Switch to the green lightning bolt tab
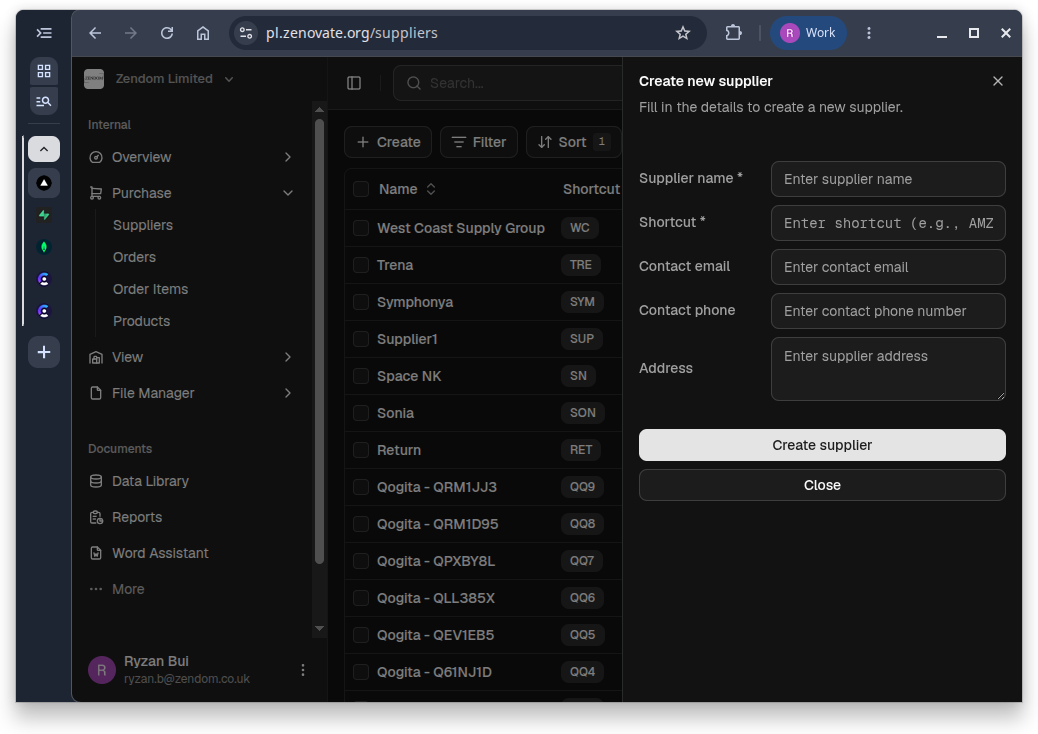1038x734 pixels. pyautogui.click(x=44, y=215)
